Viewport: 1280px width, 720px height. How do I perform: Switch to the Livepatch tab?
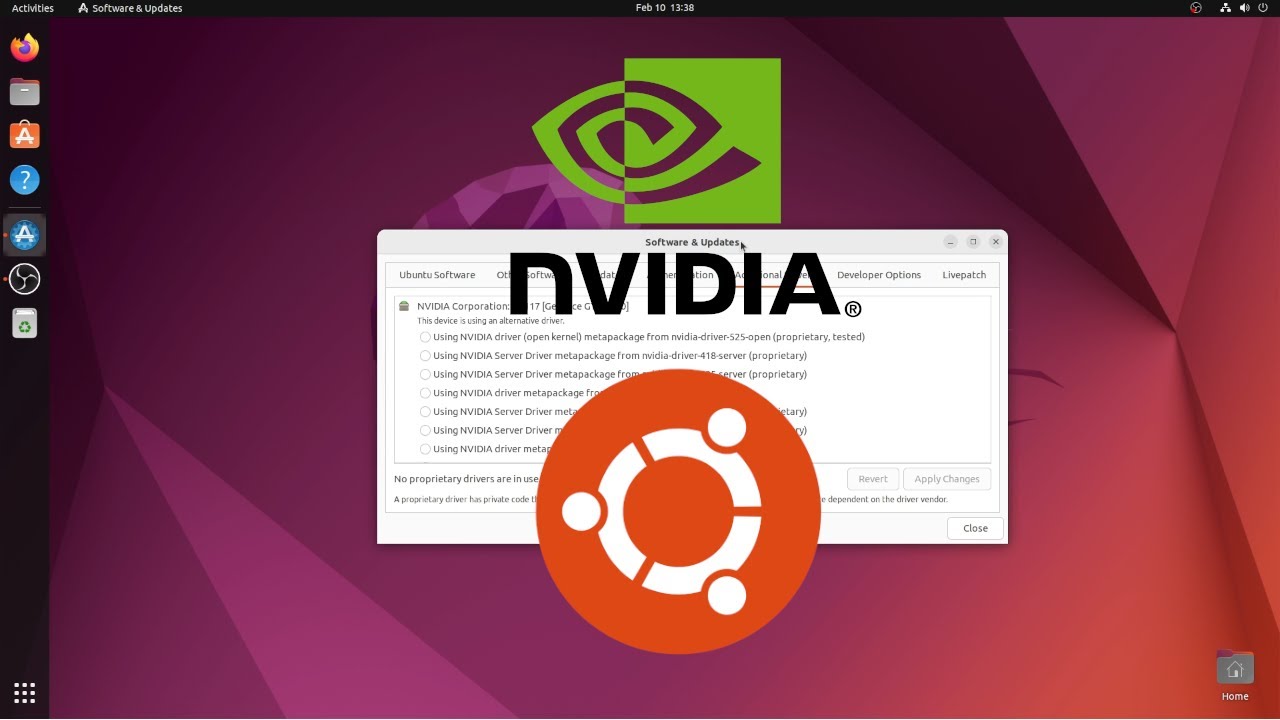(x=964, y=275)
